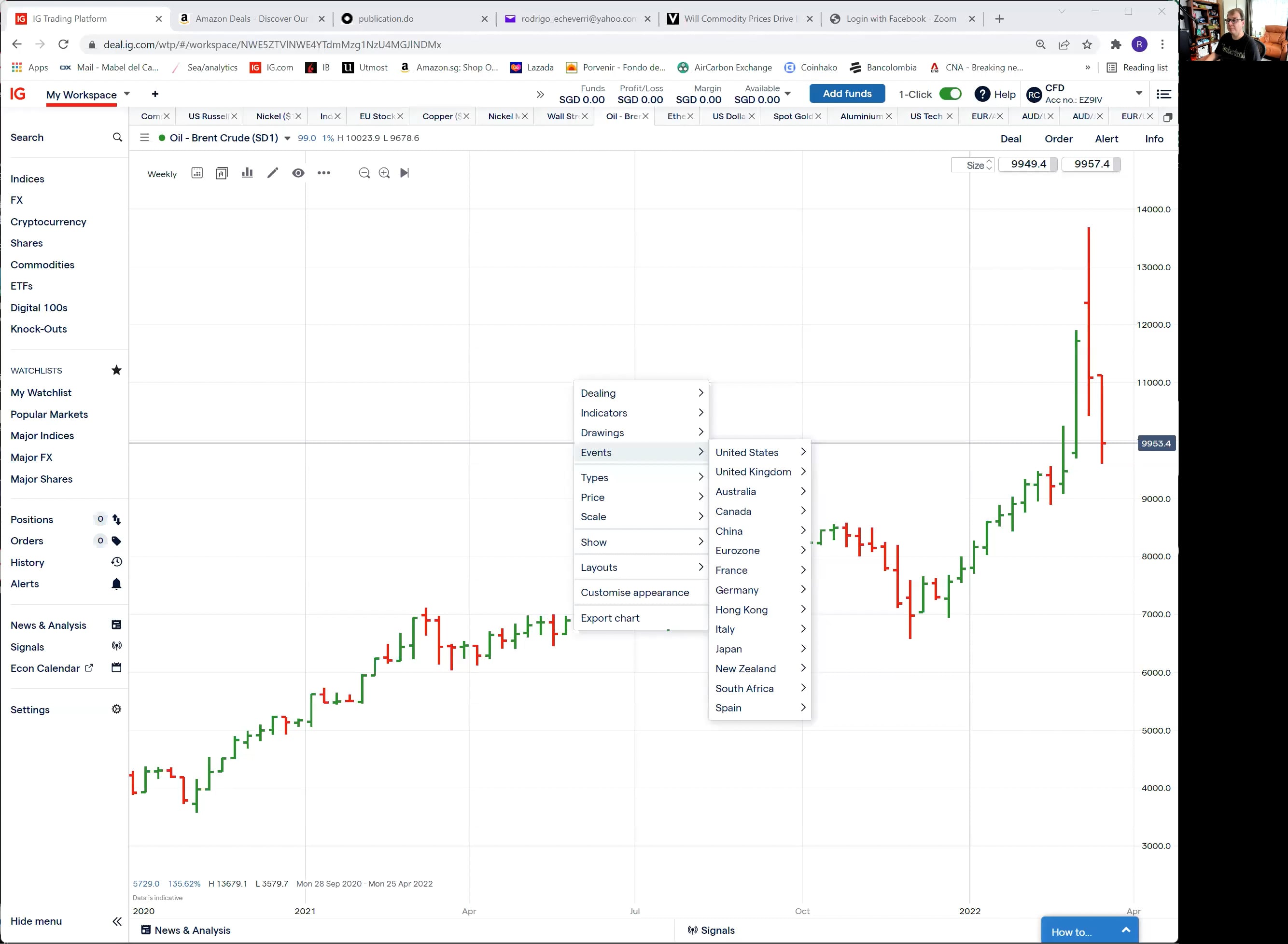Click the Add funds button
Screen dimensions: 1288x944
pyautogui.click(x=847, y=93)
